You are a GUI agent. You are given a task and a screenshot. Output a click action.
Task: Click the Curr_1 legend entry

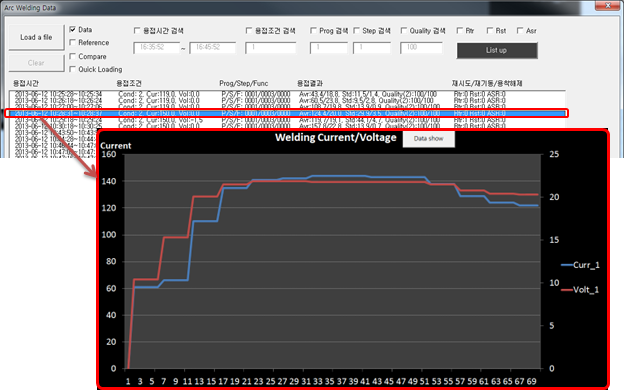[580, 265]
